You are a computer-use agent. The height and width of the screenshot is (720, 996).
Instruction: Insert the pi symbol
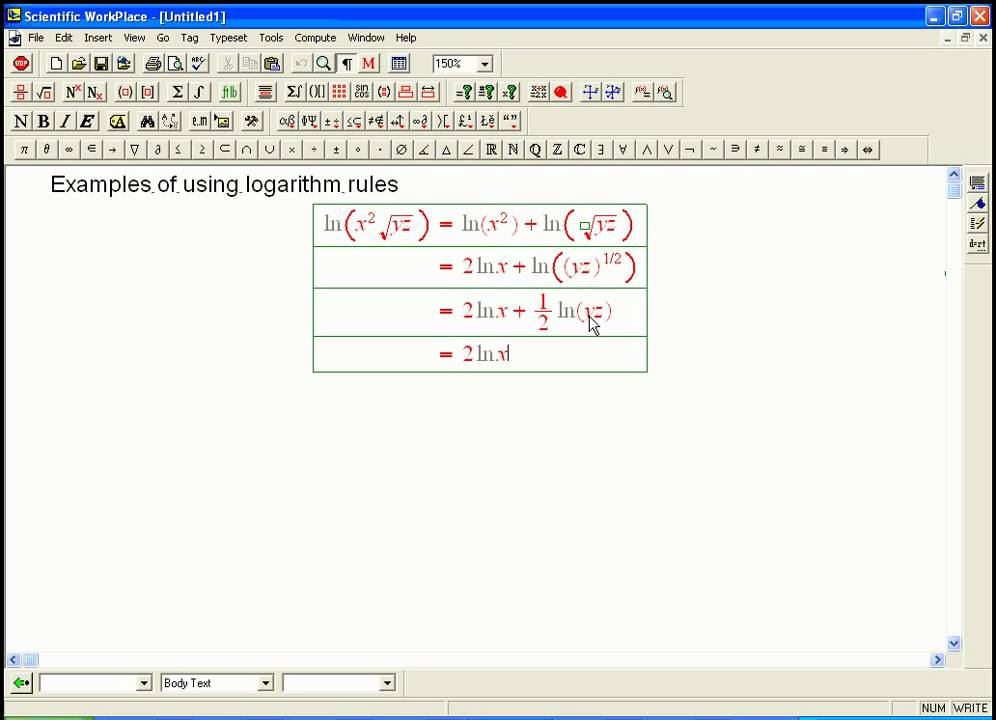[x=24, y=150]
